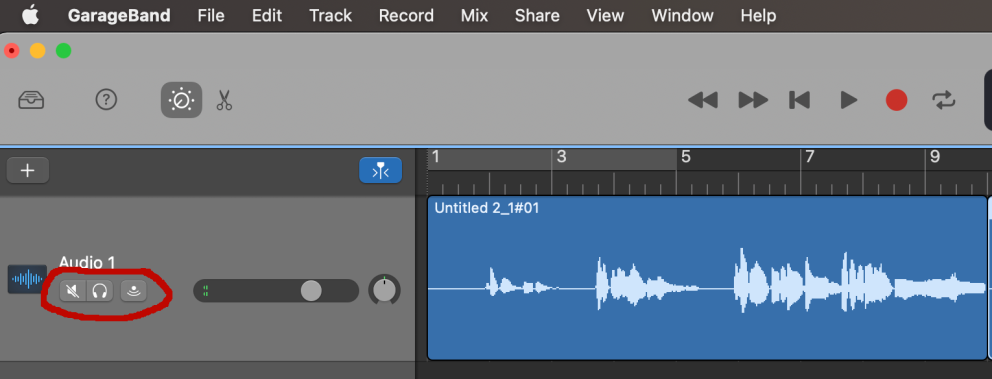Click bar 5 on the timeline ruler
This screenshot has width=992, height=379.
pyautogui.click(x=686, y=158)
